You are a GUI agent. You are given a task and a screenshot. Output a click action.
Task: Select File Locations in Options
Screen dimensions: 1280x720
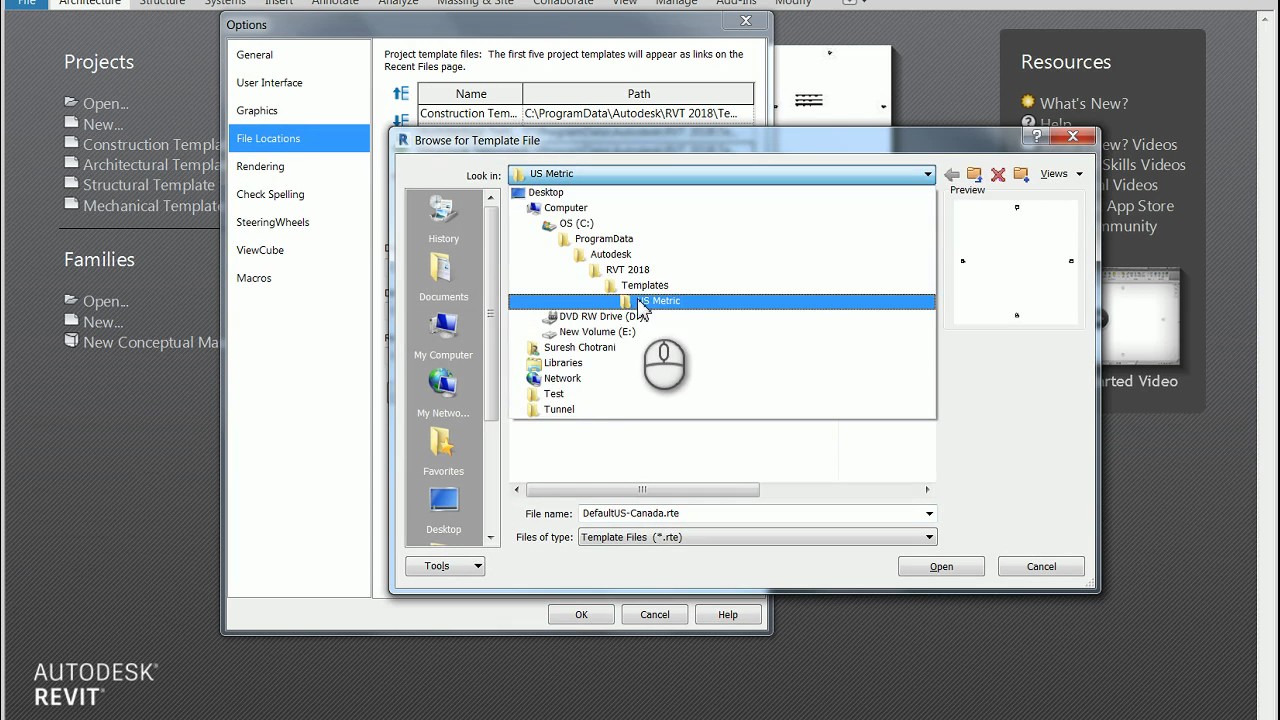299,139
